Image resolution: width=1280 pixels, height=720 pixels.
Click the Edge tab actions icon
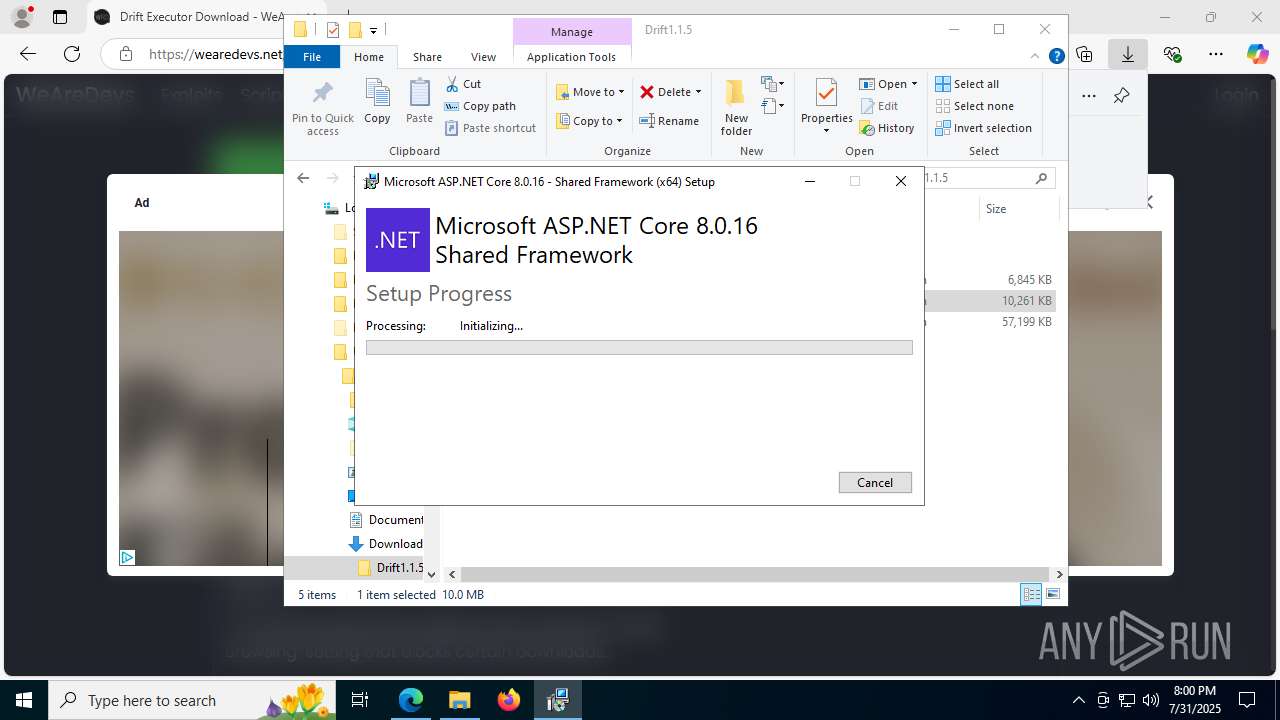coord(60,17)
